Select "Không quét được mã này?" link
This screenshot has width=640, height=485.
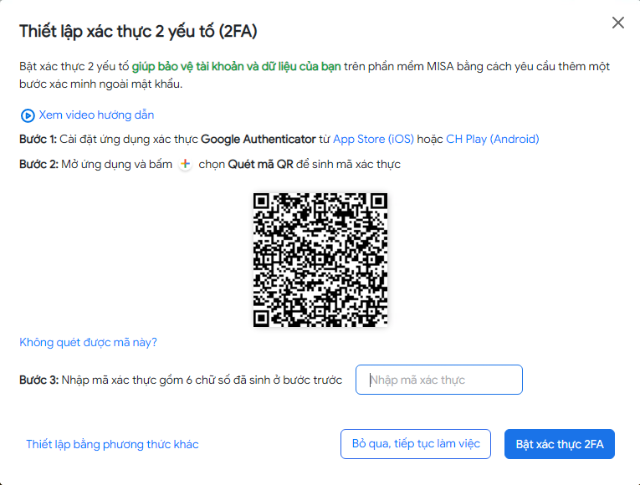click(x=88, y=343)
